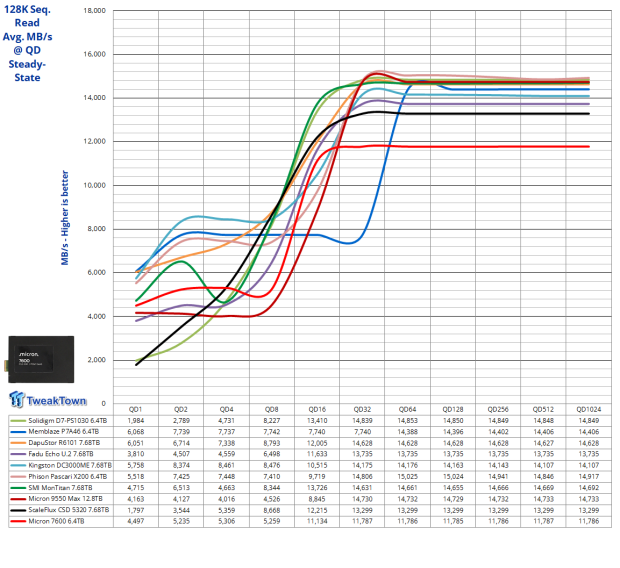Click the 10,000 y-axis label

click(x=95, y=185)
